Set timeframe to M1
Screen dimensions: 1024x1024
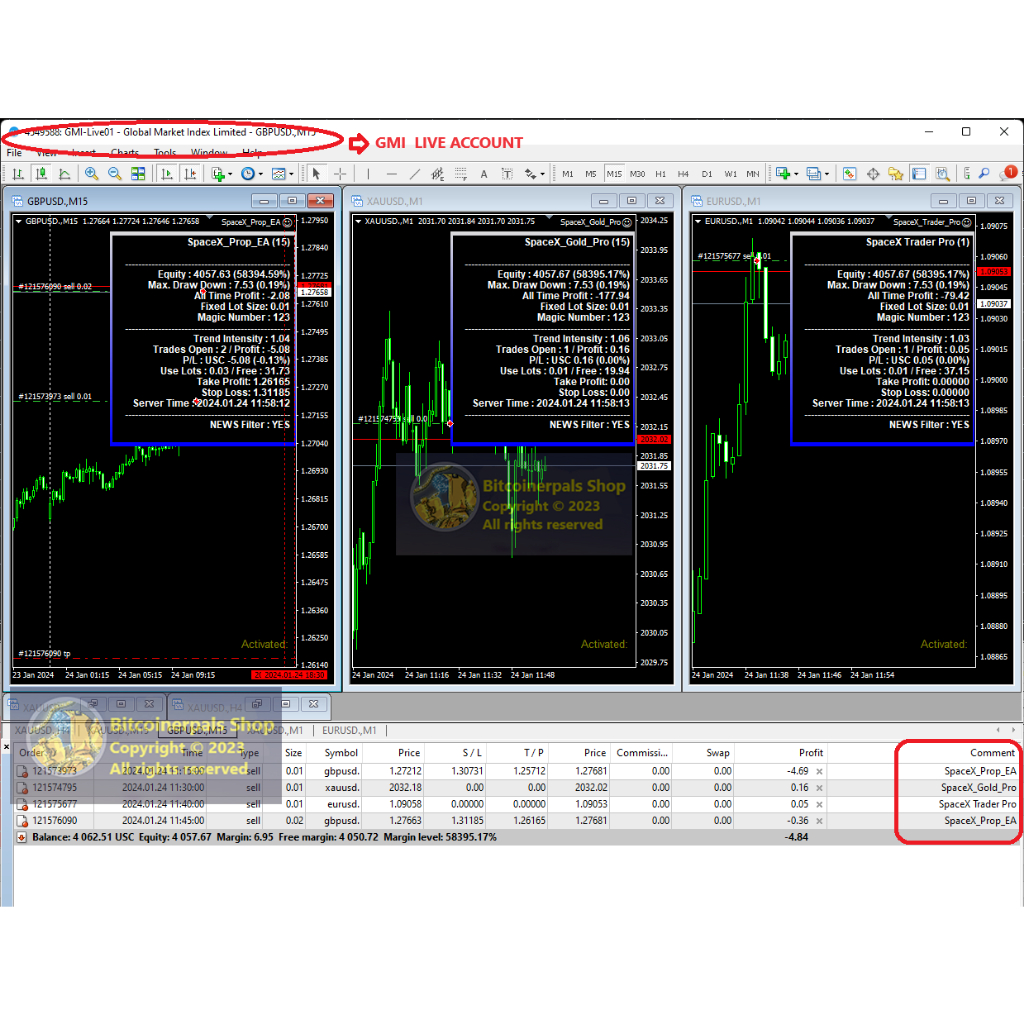(x=568, y=174)
